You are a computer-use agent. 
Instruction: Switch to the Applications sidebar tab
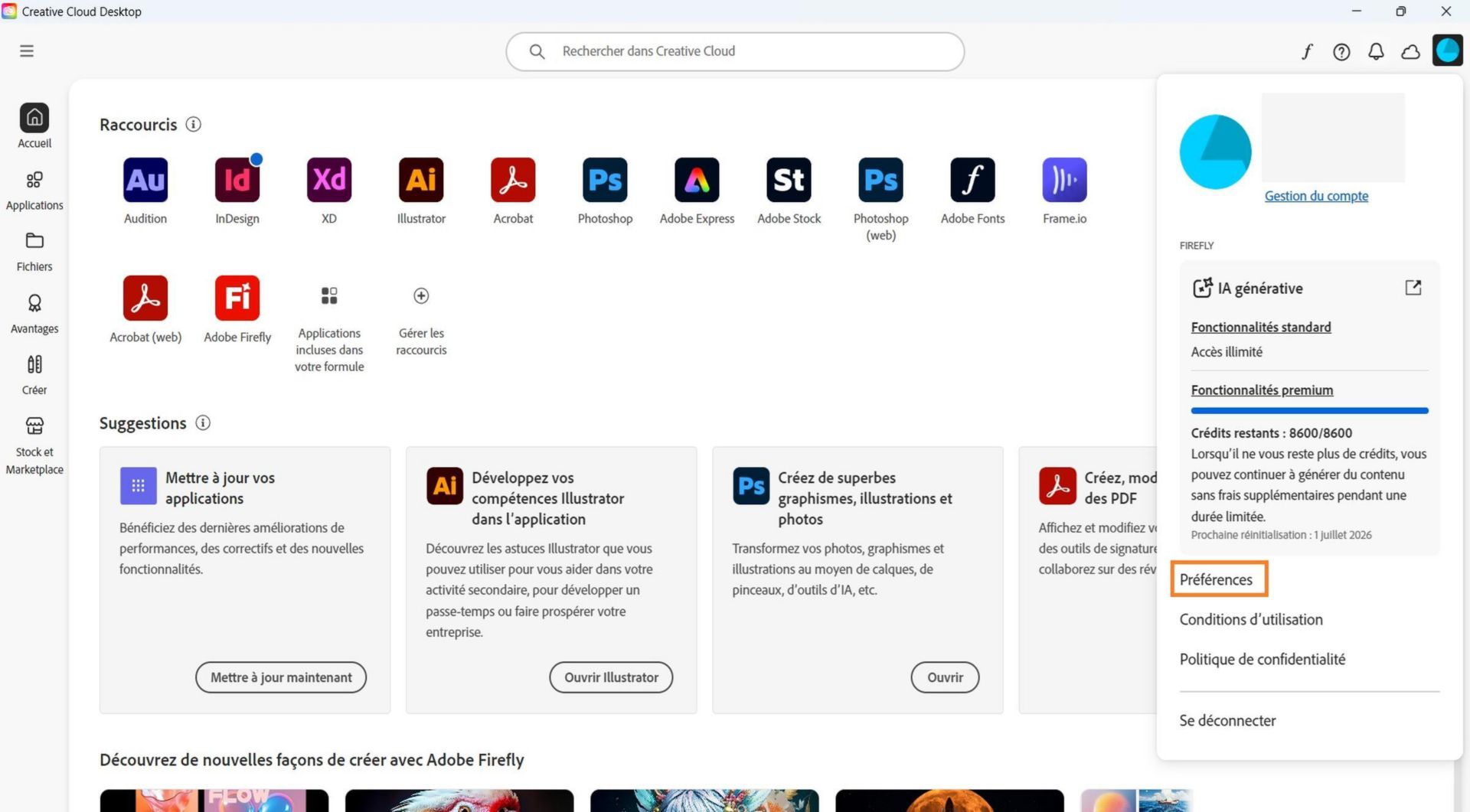(x=34, y=190)
